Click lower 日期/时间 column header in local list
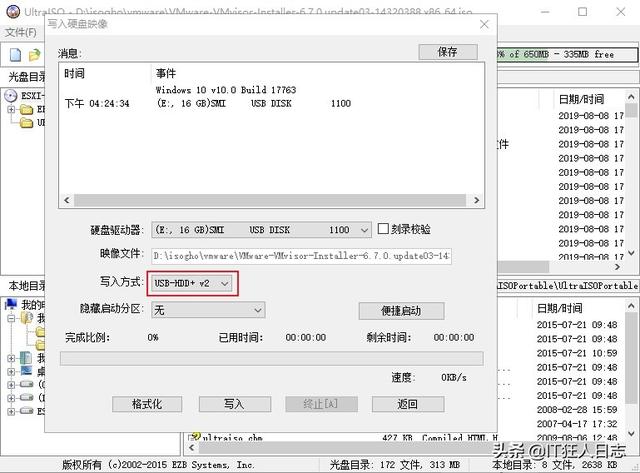 [x=560, y=308]
